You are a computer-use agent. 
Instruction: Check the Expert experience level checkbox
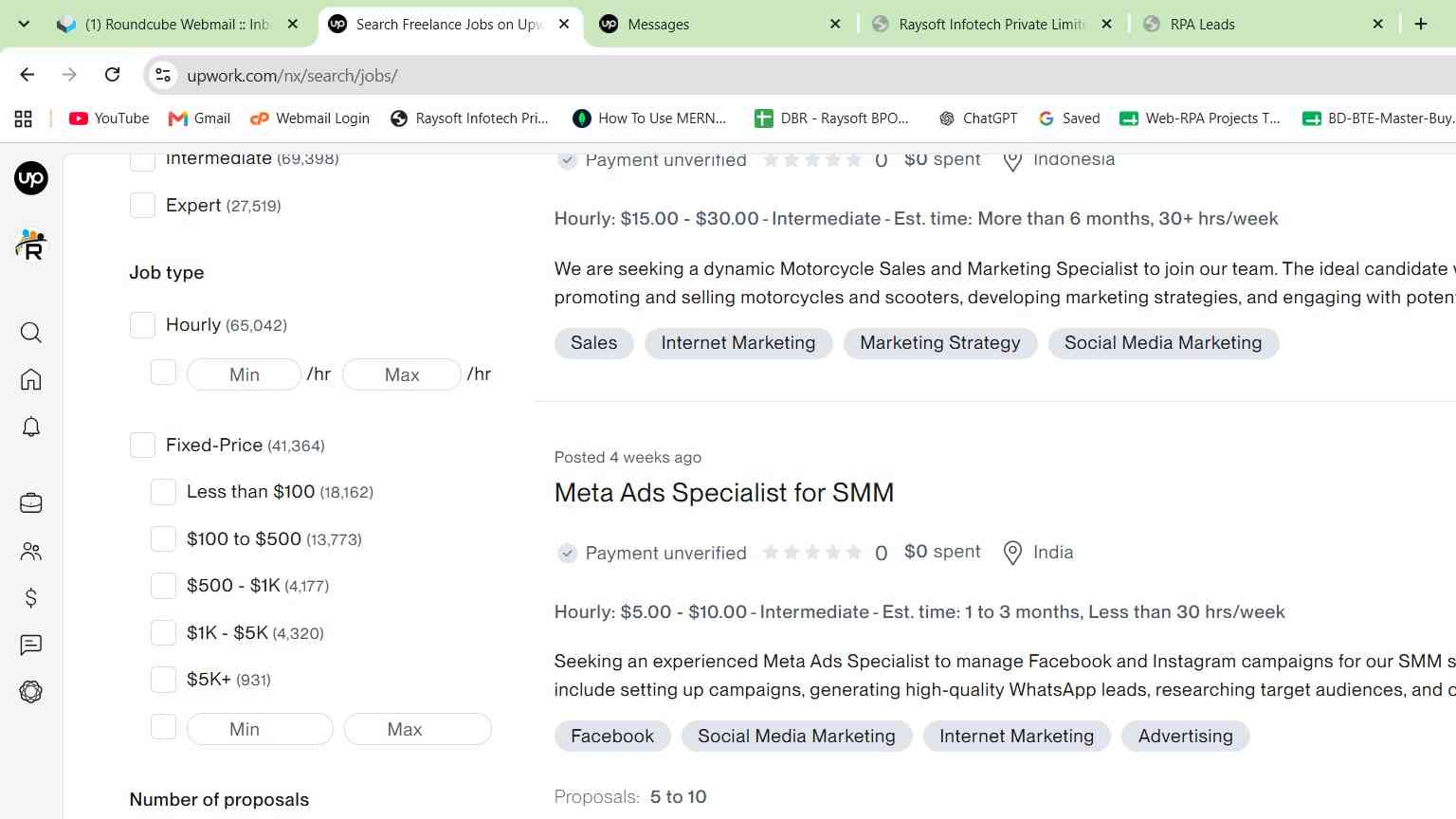(142, 205)
